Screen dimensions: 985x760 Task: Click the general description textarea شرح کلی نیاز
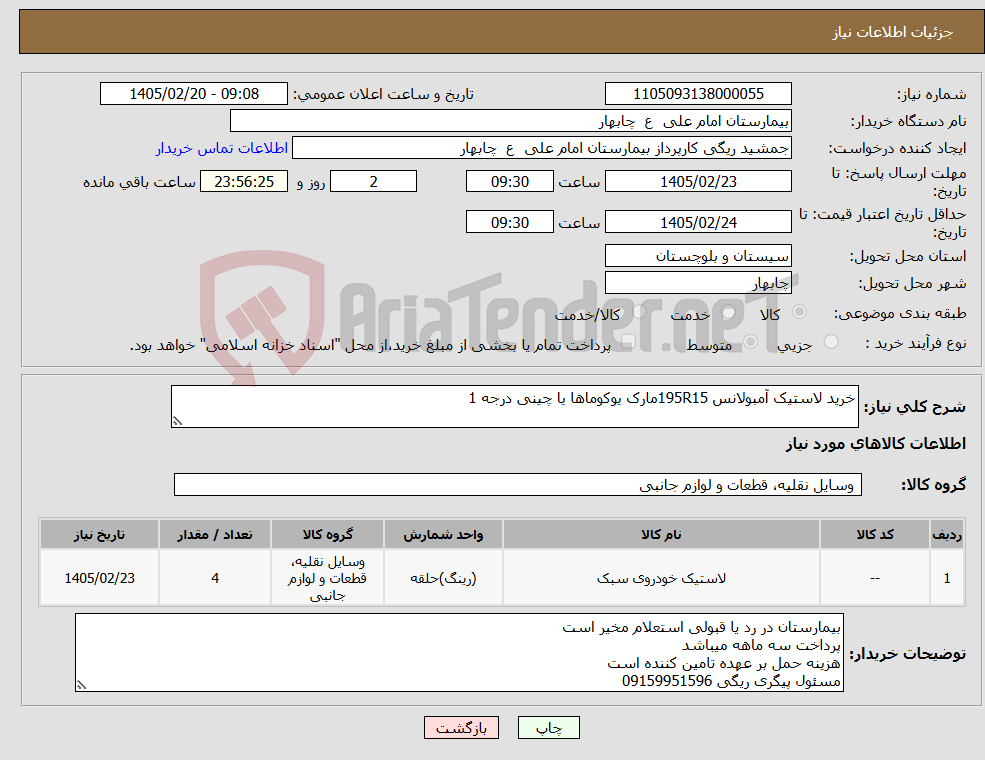pos(514,406)
